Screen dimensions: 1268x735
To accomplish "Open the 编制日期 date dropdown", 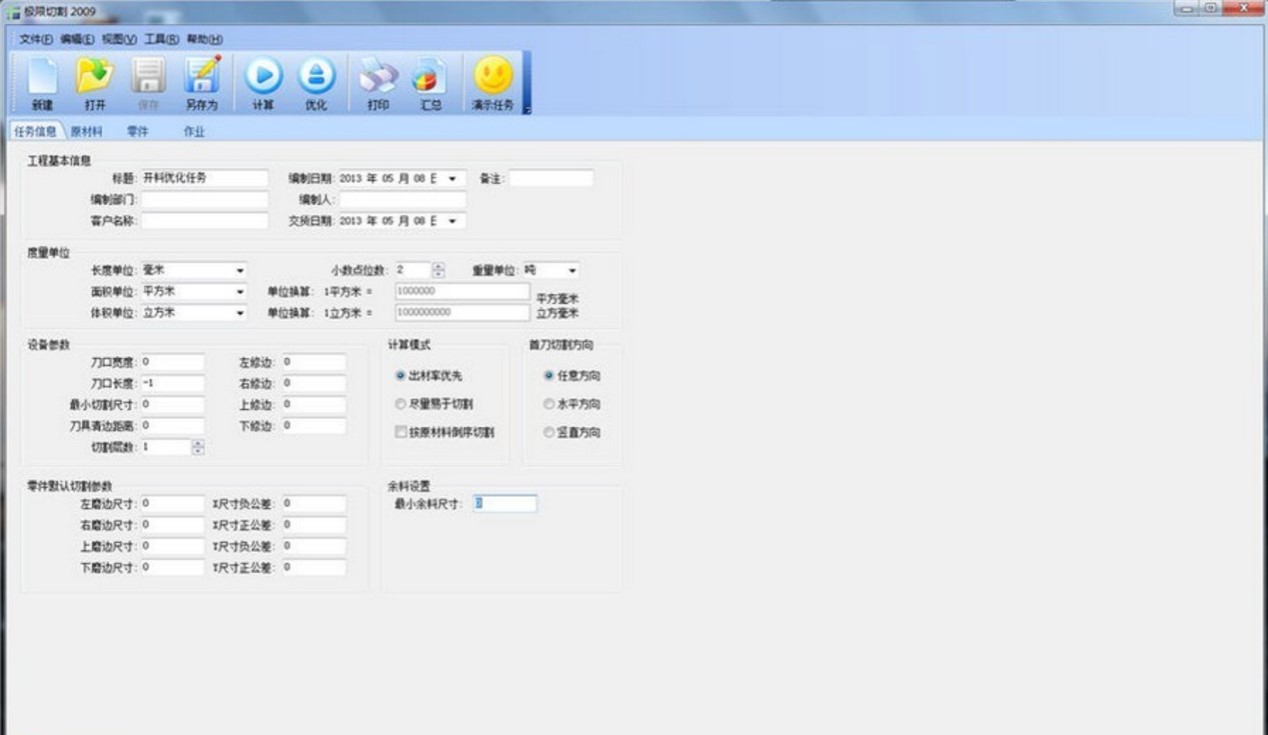I will 453,178.
